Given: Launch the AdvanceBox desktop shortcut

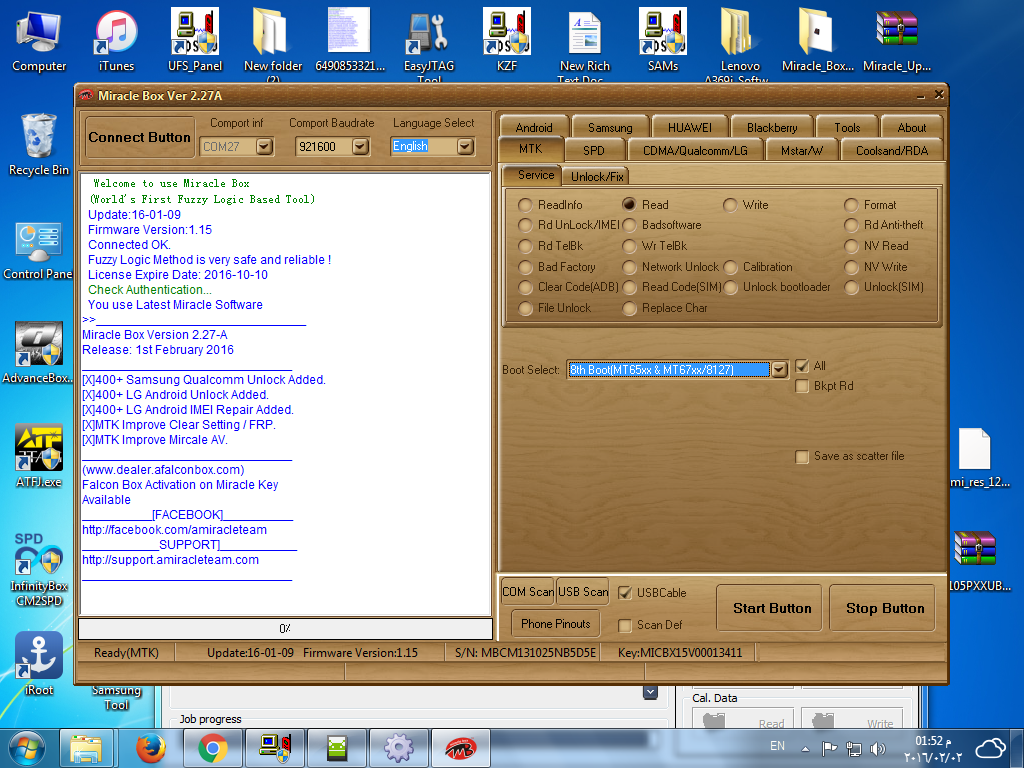Looking at the screenshot, I should 38,353.
